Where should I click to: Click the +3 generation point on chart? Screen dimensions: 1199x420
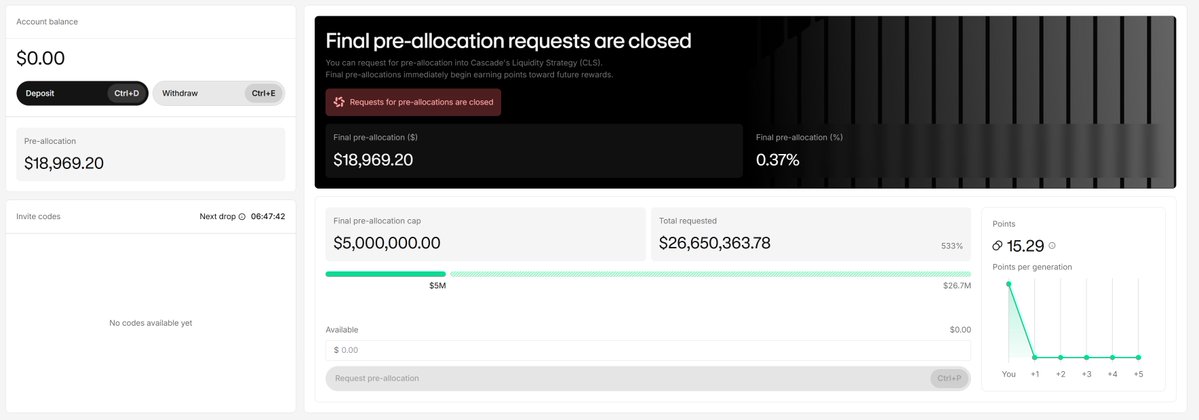point(1087,357)
